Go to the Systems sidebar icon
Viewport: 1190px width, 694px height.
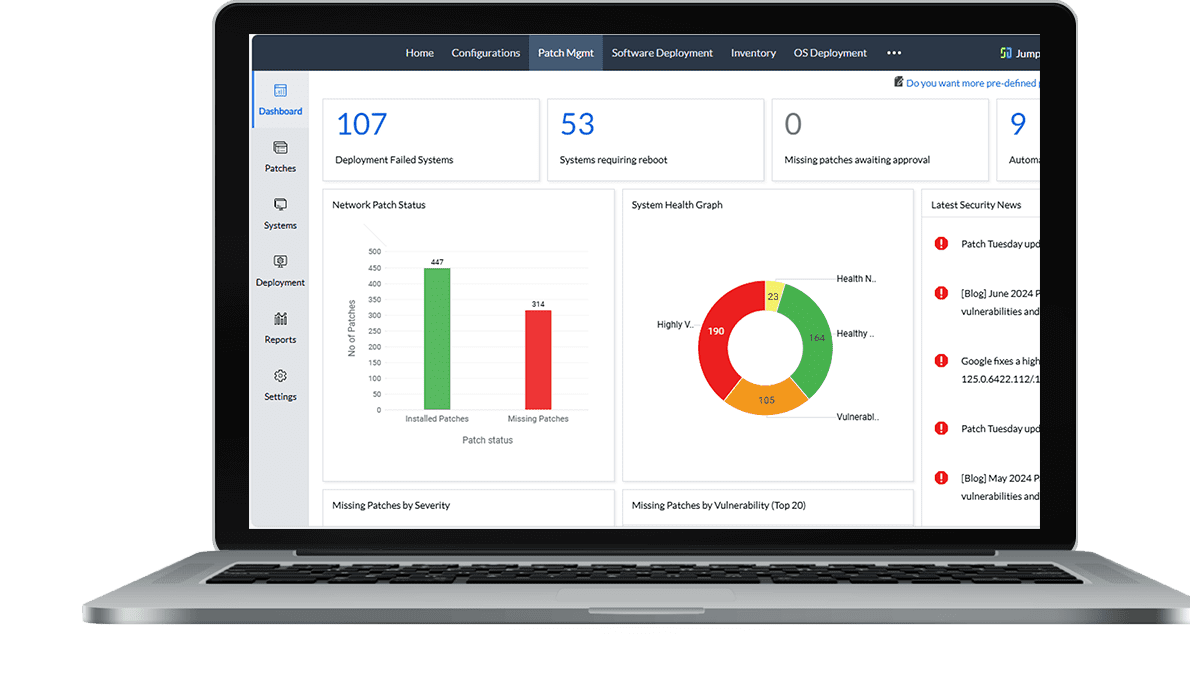click(x=280, y=205)
